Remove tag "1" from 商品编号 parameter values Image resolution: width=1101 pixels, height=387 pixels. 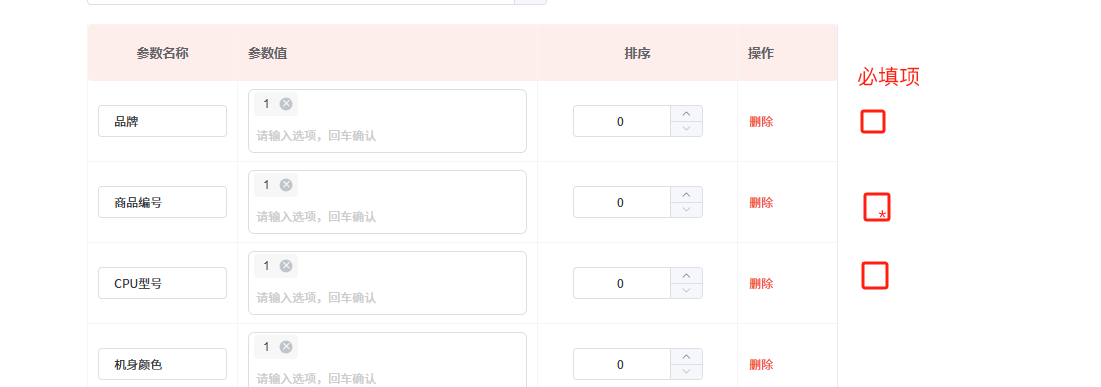286,185
